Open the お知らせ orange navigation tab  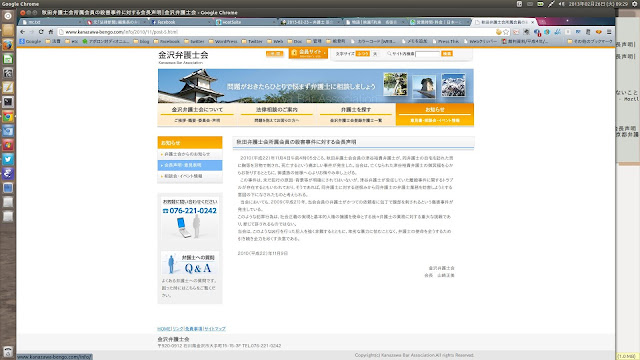435,114
